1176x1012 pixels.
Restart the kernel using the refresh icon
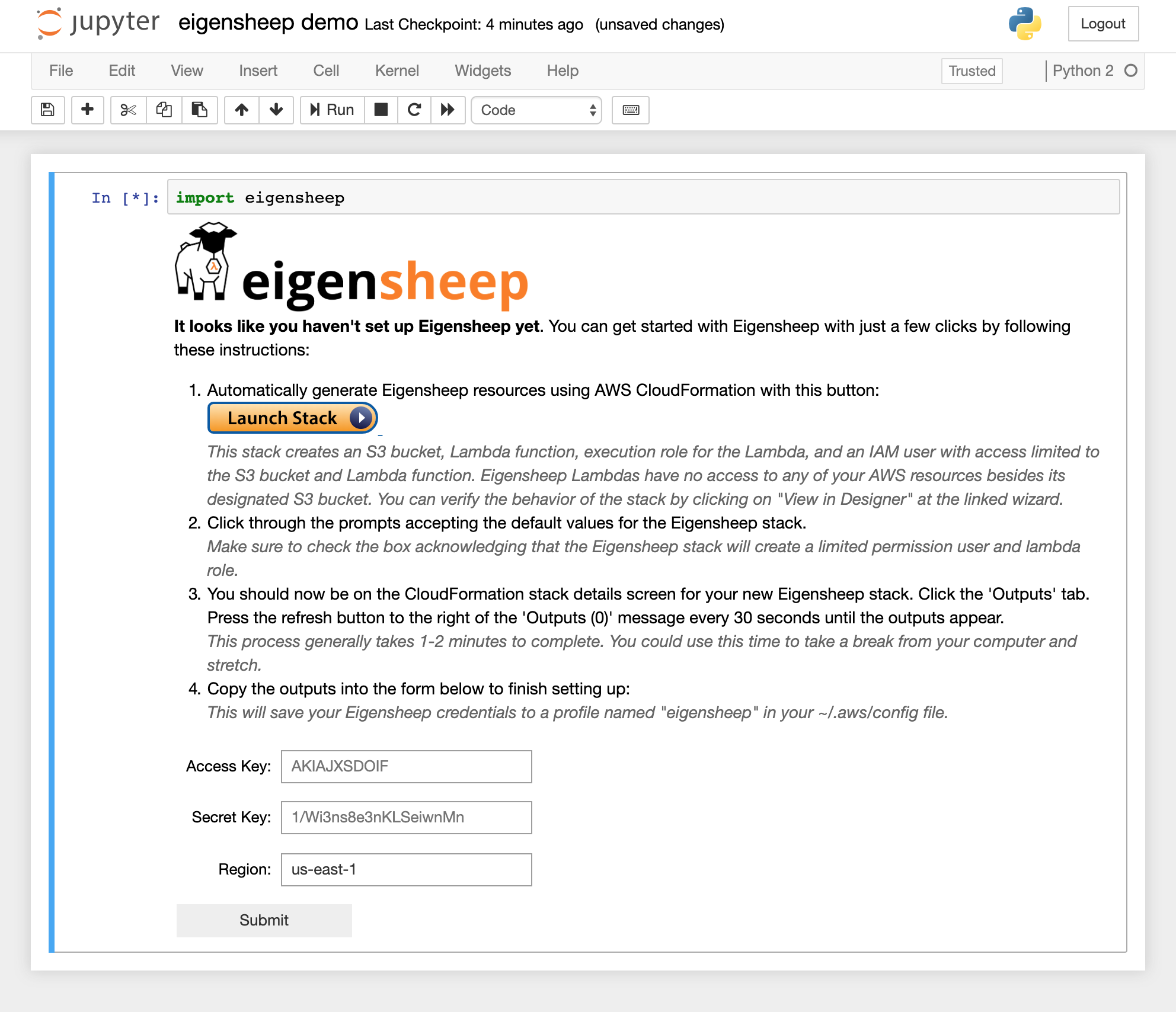[414, 110]
